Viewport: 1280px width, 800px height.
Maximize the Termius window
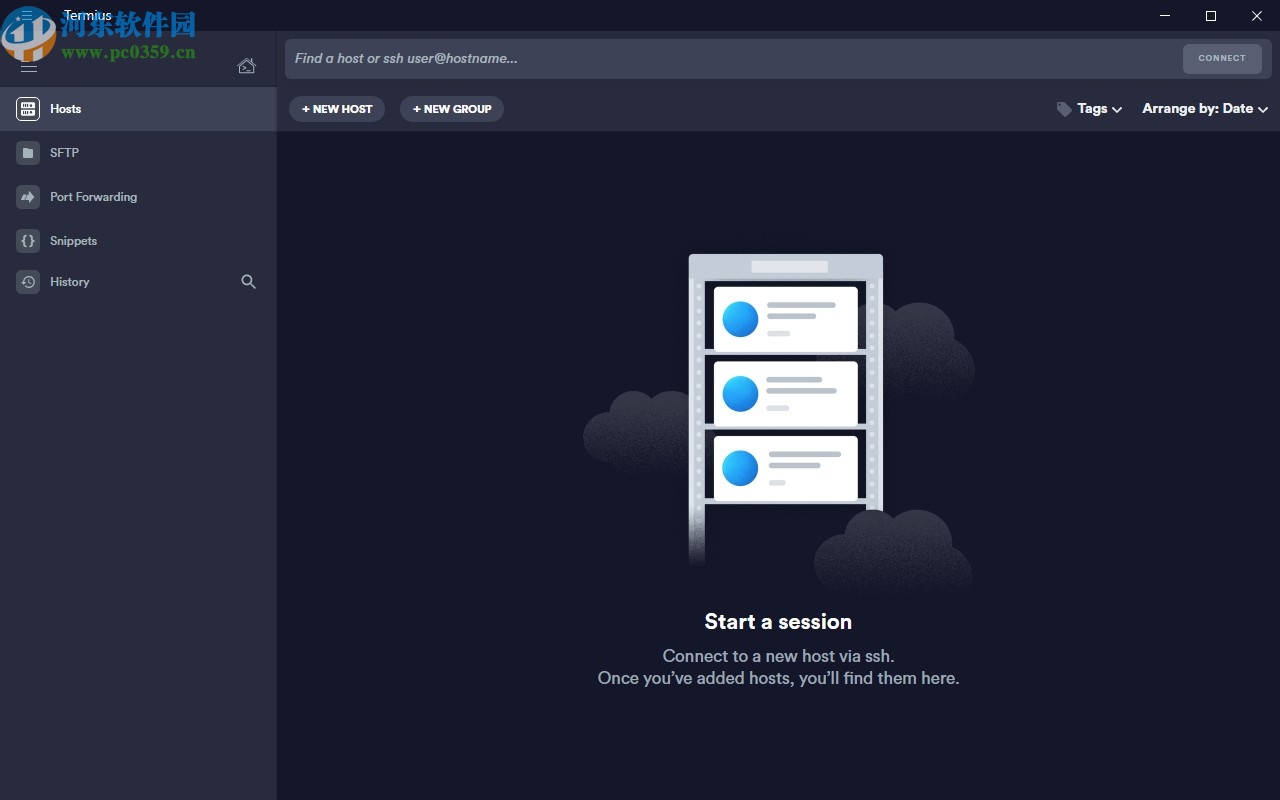click(1211, 16)
